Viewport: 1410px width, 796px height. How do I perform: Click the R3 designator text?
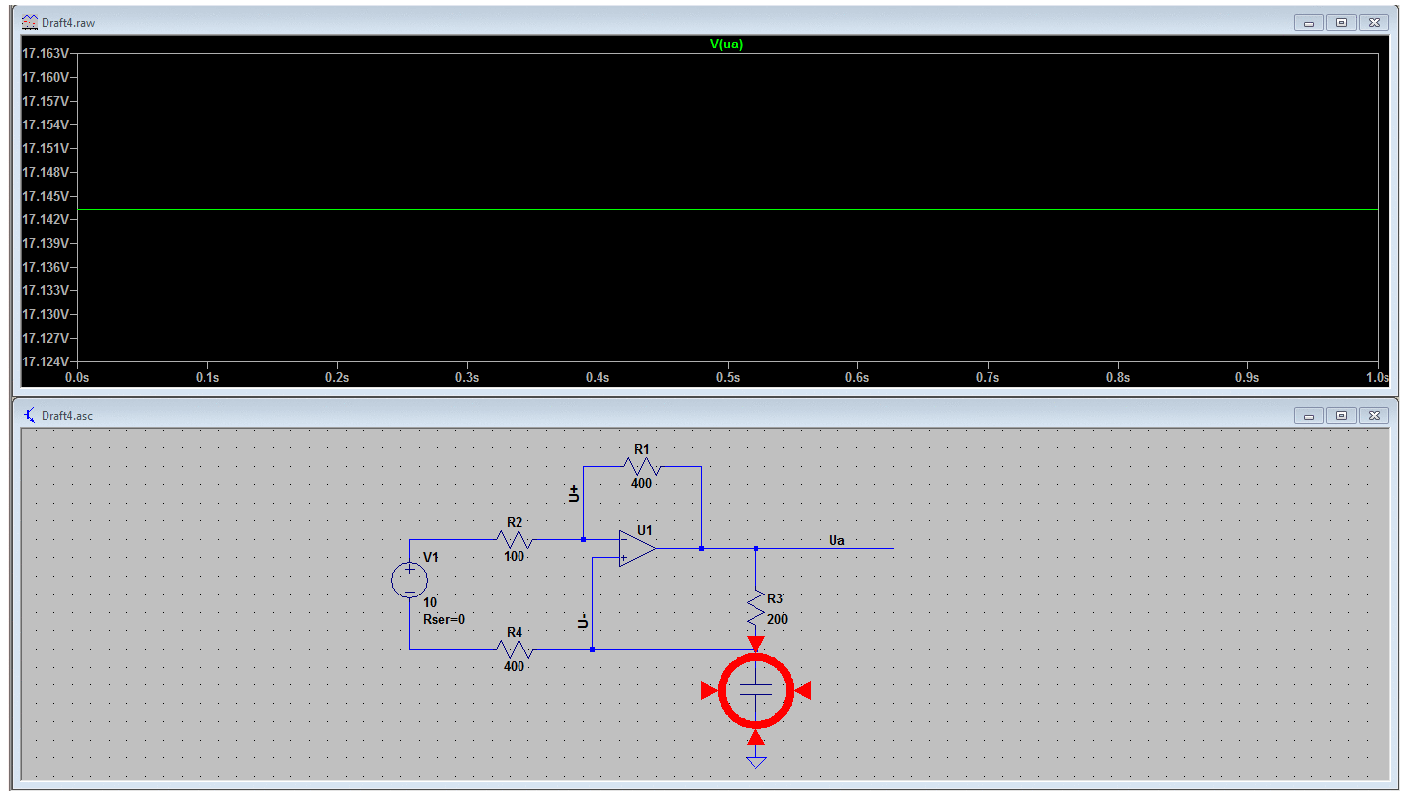coord(775,598)
